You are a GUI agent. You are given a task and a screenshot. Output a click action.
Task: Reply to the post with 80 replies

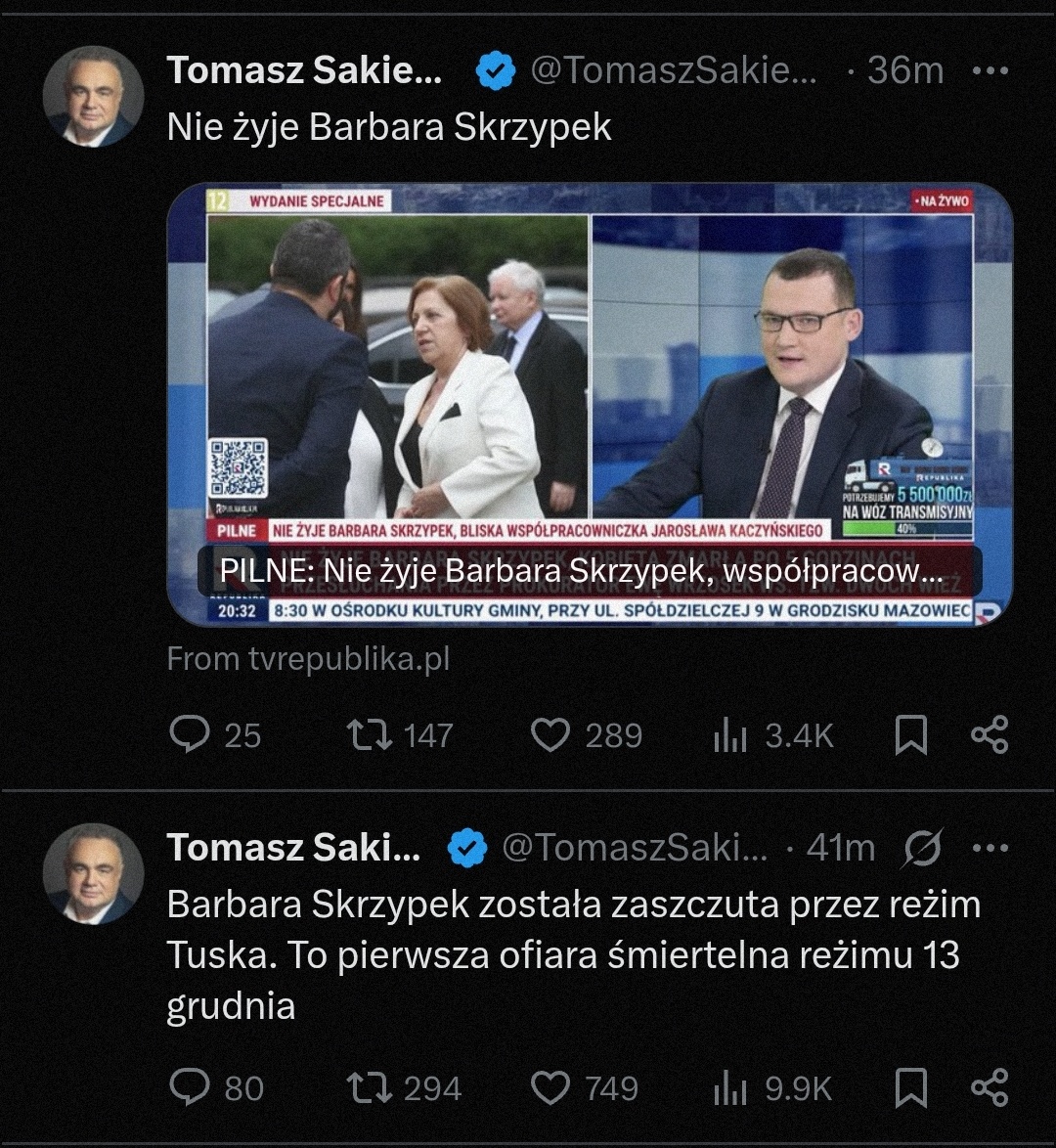coord(189,1087)
